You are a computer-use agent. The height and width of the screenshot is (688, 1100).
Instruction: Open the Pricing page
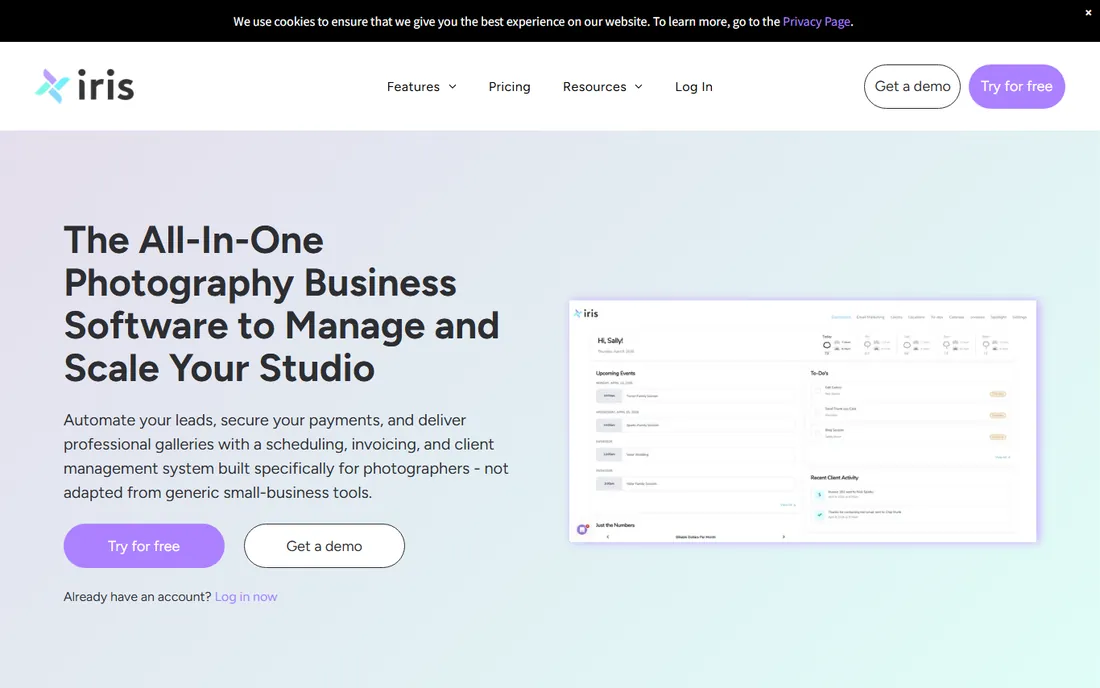[x=509, y=86]
